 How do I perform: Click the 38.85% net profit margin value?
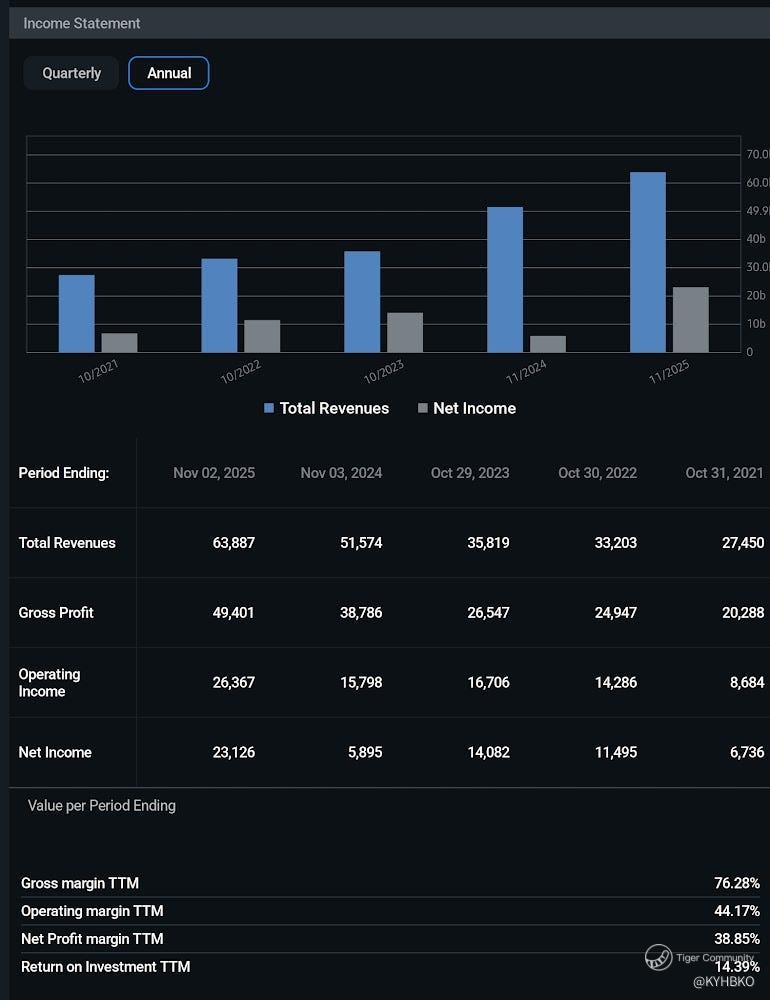pos(737,939)
